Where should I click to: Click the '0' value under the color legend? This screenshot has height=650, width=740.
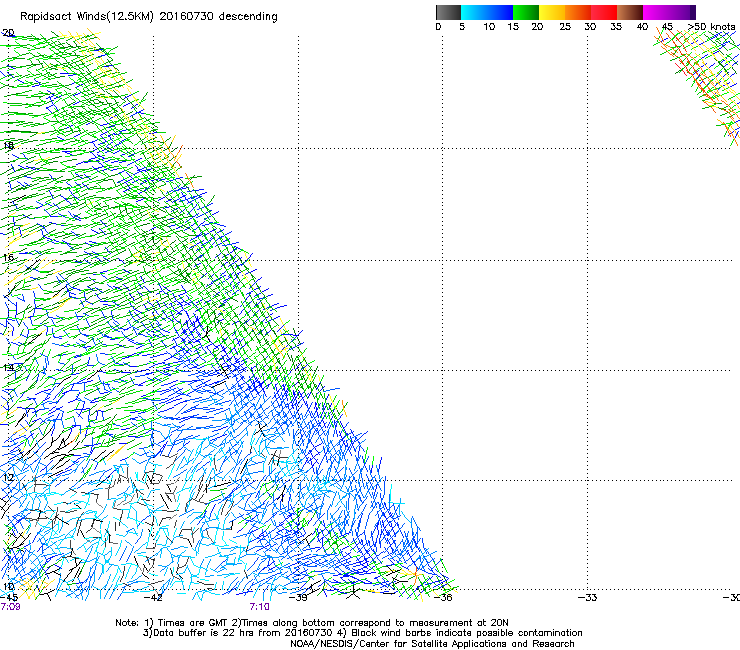point(438,27)
